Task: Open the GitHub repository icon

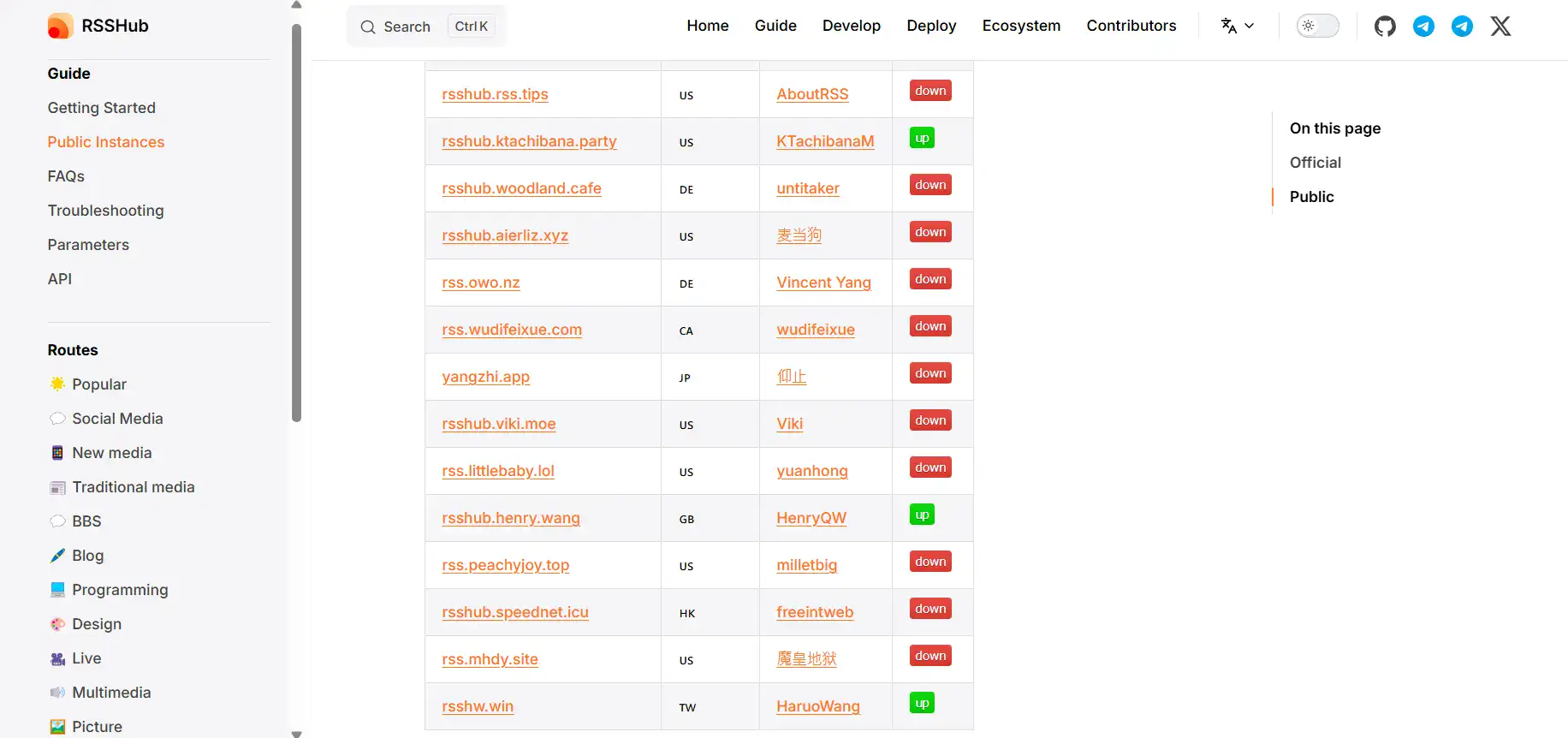Action: (1385, 27)
